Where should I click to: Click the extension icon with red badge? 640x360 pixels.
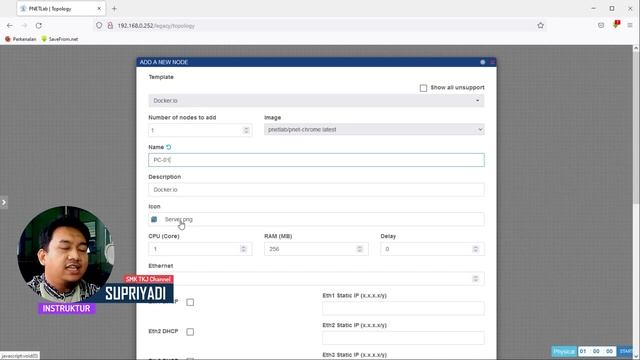616,24
